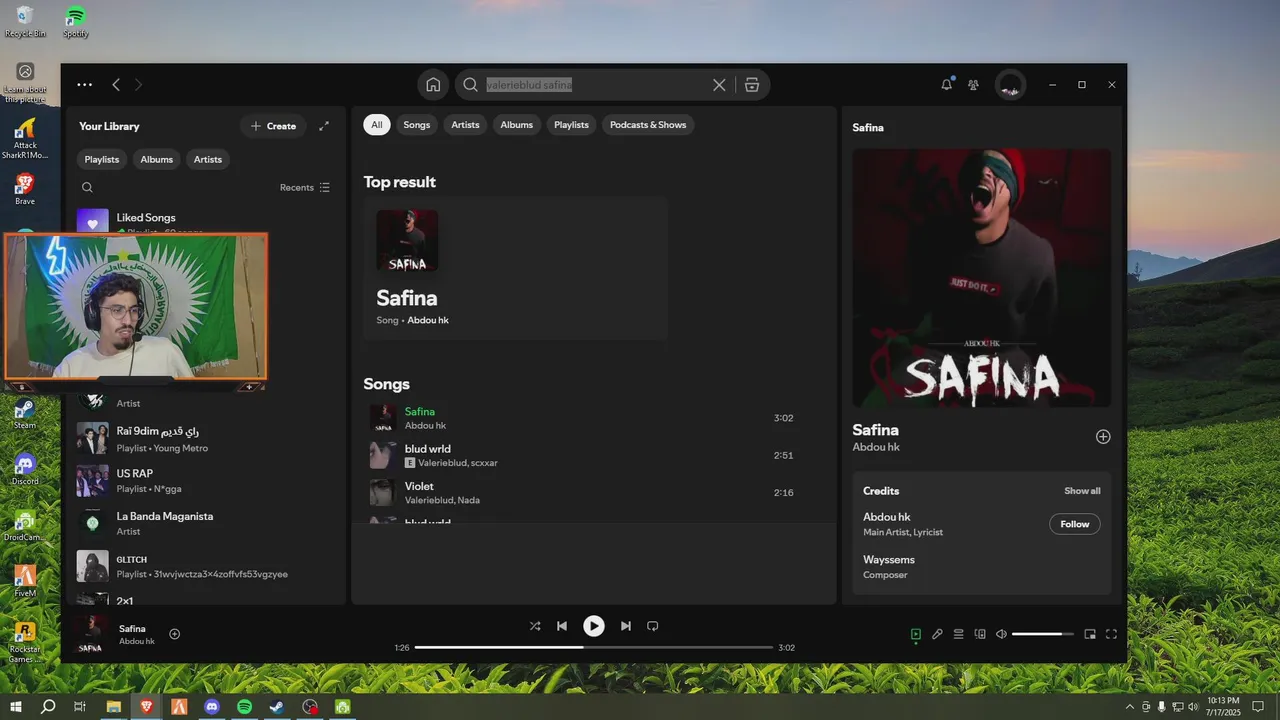Create a new playlist via Create button
The height and width of the screenshot is (720, 1280).
point(273,126)
